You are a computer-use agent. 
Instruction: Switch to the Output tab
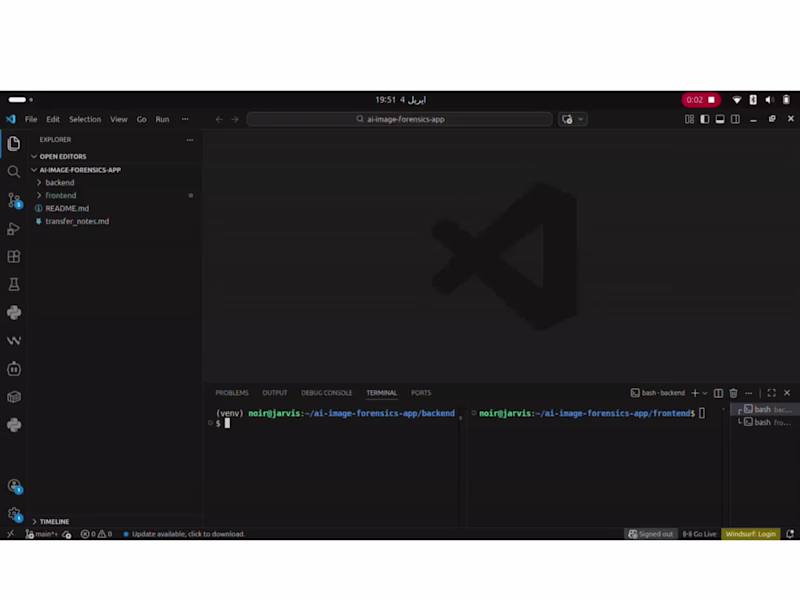click(274, 393)
